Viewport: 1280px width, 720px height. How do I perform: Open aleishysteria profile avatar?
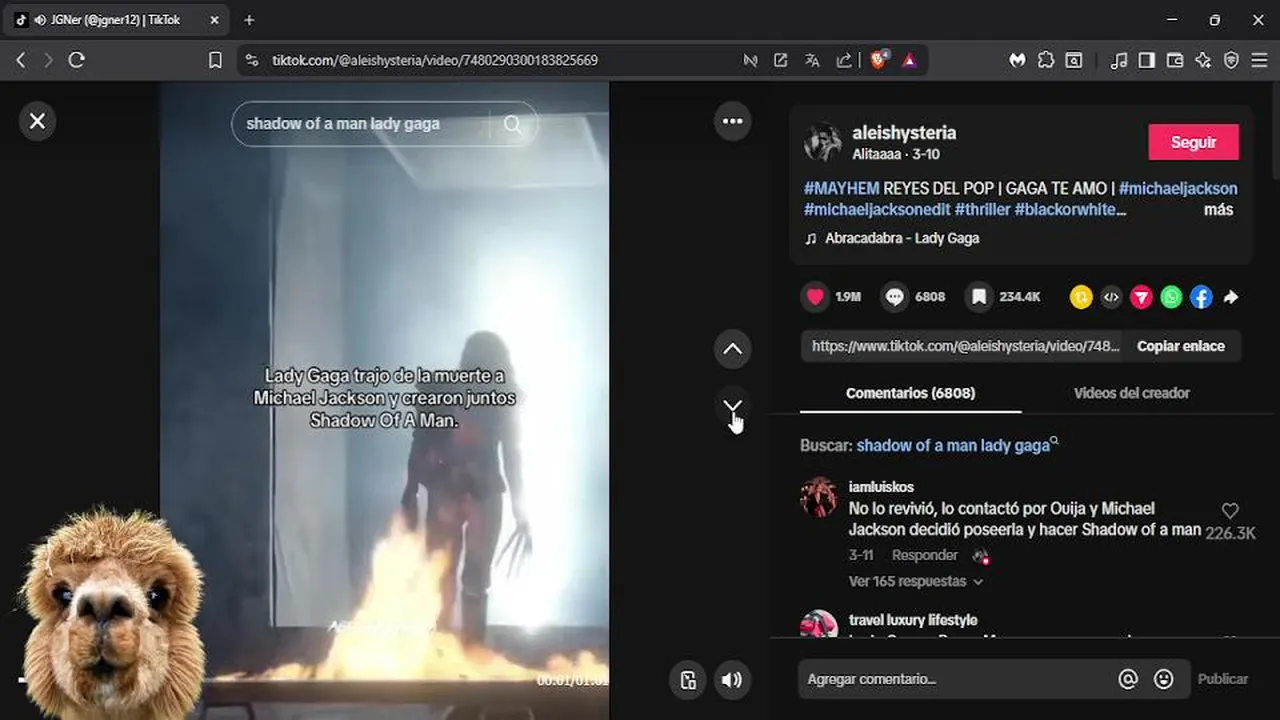point(822,142)
